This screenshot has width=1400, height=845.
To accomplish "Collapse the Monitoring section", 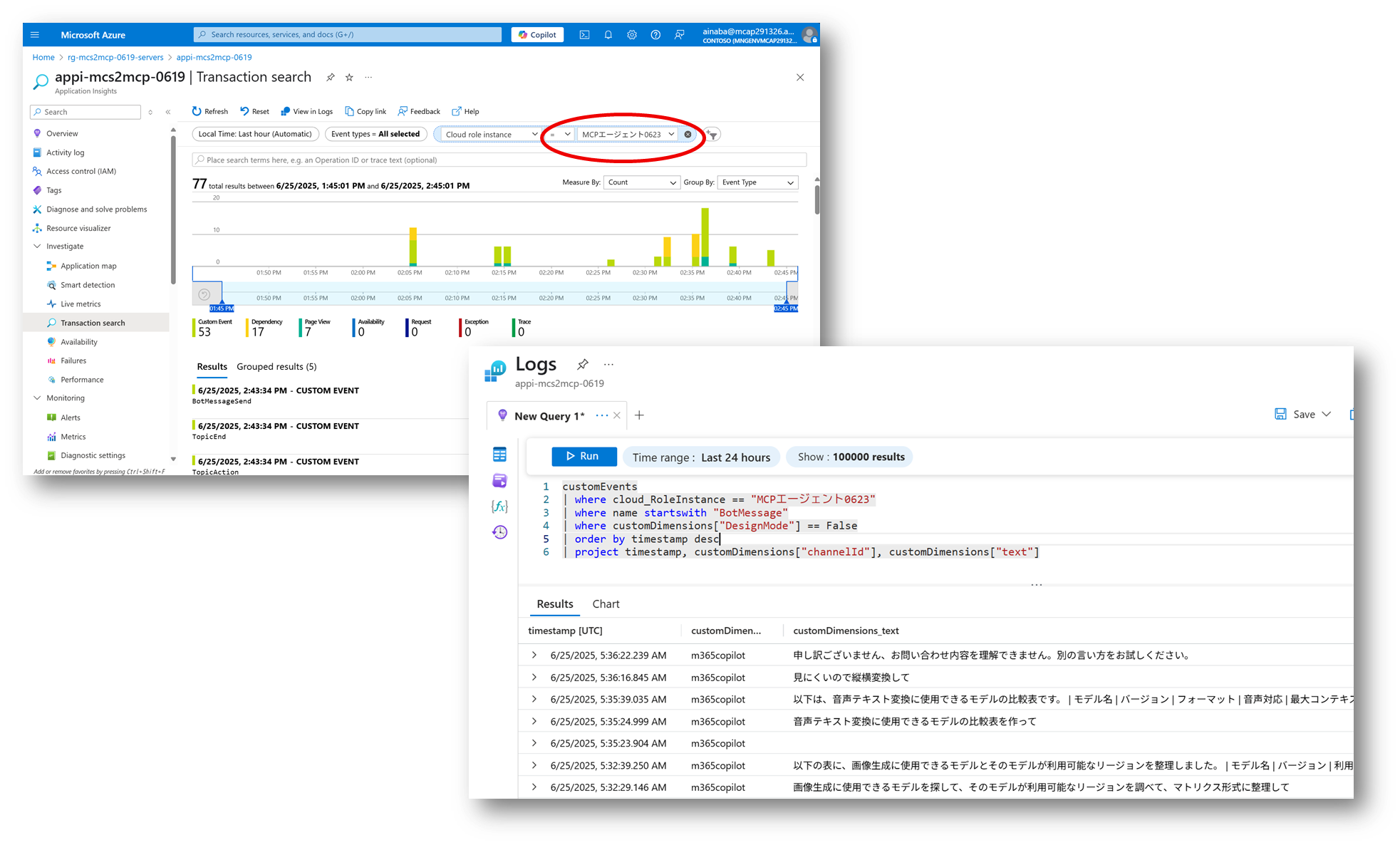I will click(x=37, y=398).
